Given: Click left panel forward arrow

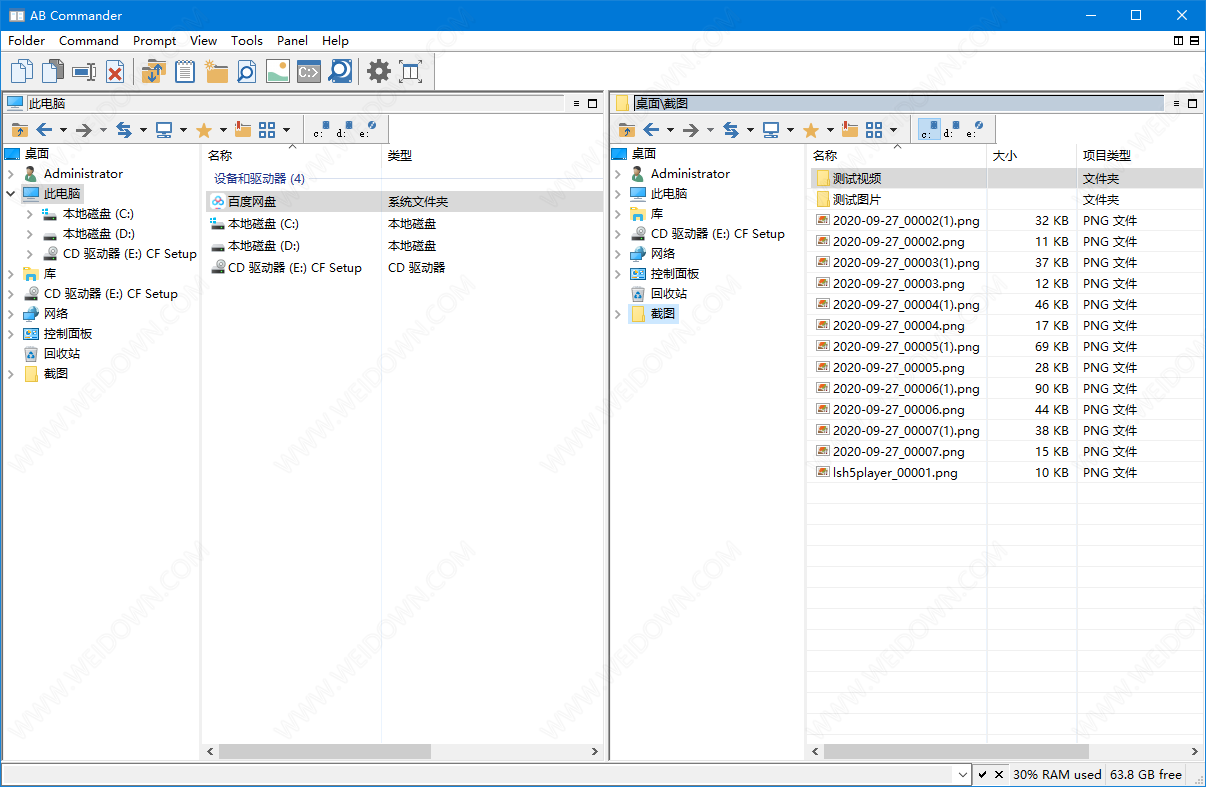Looking at the screenshot, I should 84,130.
